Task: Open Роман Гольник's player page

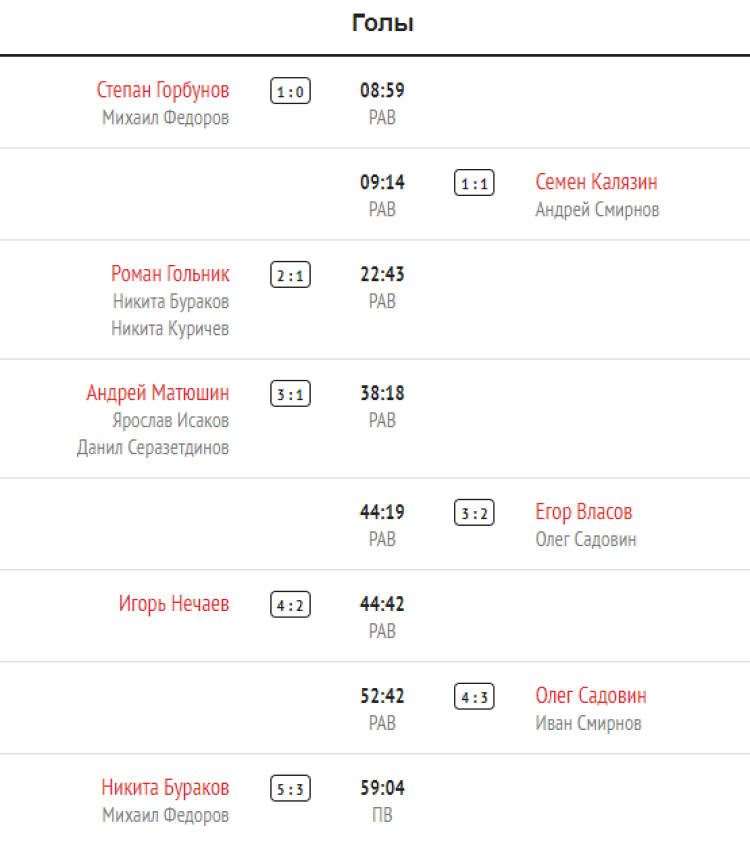Action: click(170, 274)
